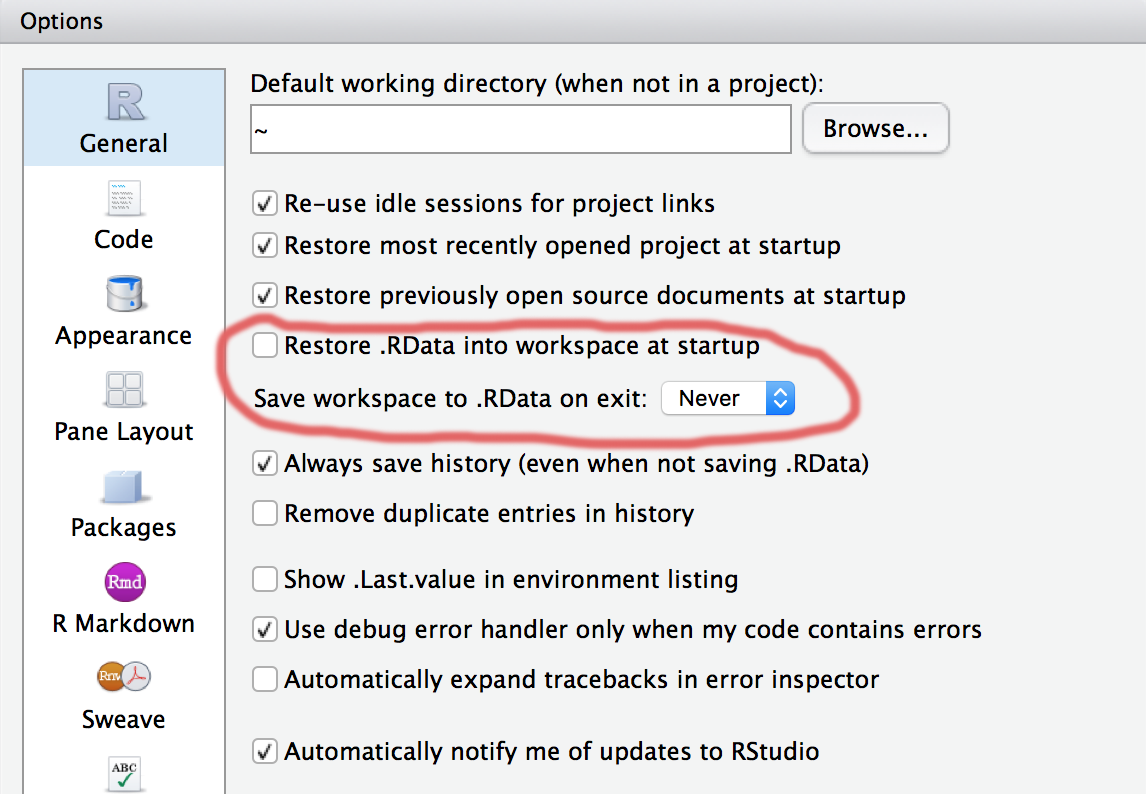Screen dimensions: 1146x794
Task: Uncheck Always save history option
Action: (265, 464)
